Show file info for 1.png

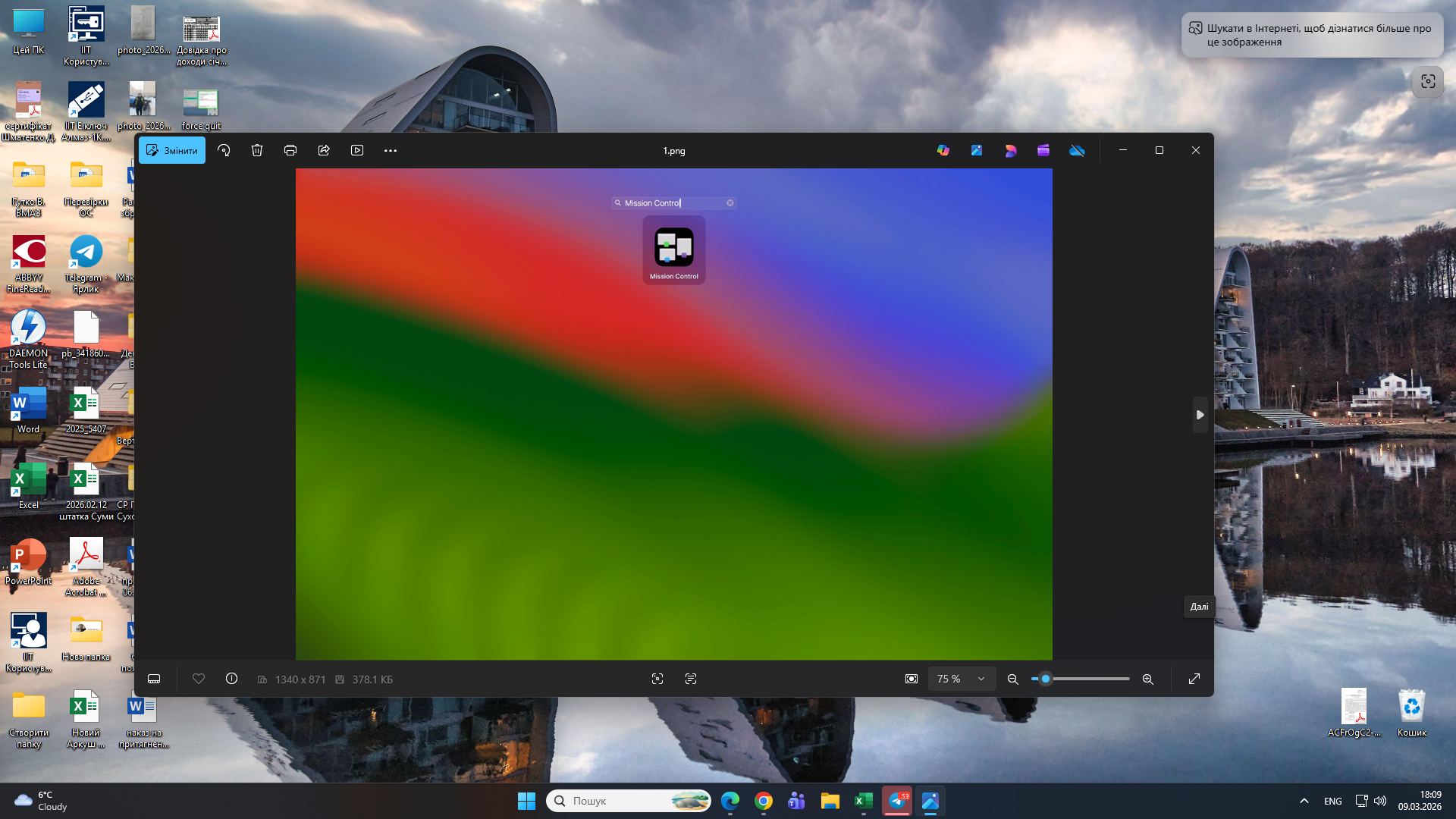coord(231,679)
